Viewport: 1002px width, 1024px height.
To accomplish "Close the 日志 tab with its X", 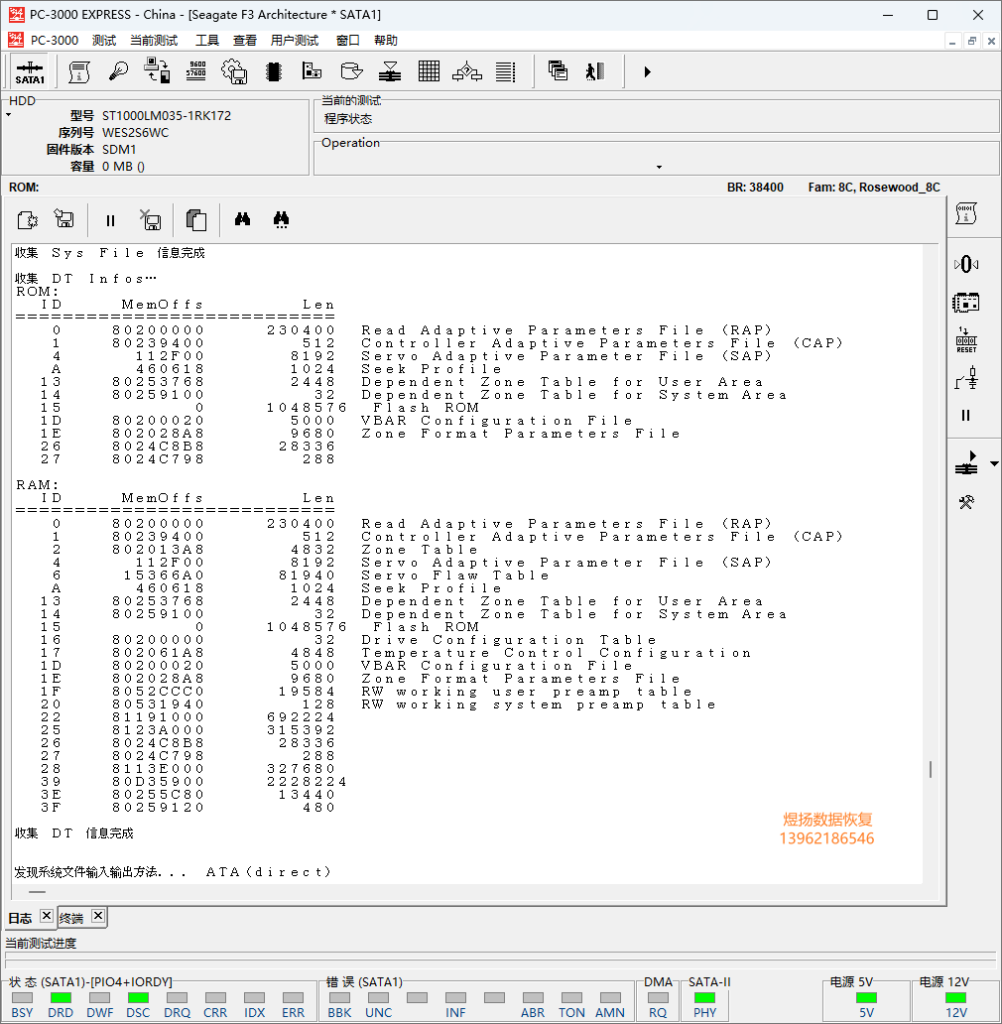I will [46, 916].
